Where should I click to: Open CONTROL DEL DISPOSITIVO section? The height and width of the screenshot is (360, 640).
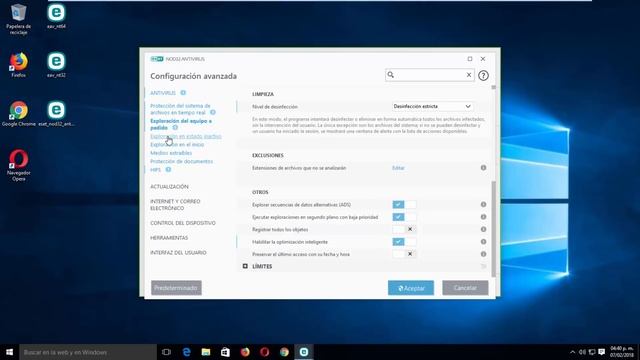(x=183, y=223)
